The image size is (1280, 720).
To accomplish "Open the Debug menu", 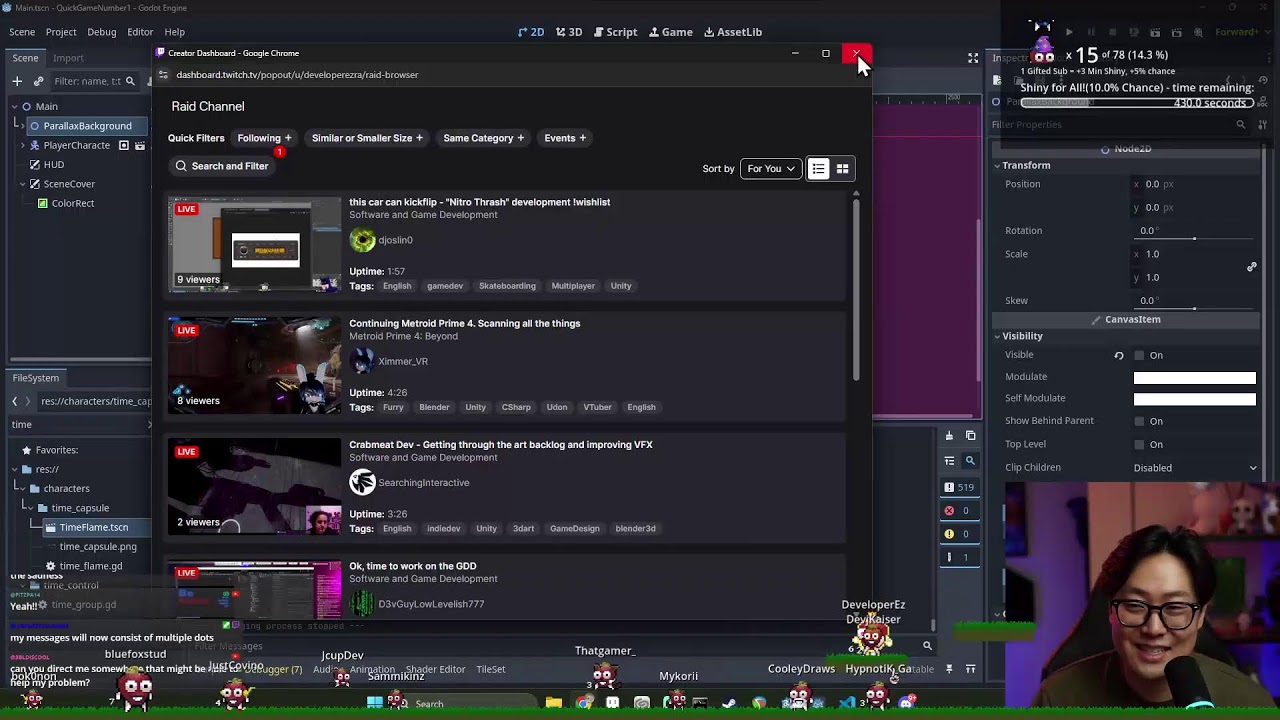I will click(101, 32).
